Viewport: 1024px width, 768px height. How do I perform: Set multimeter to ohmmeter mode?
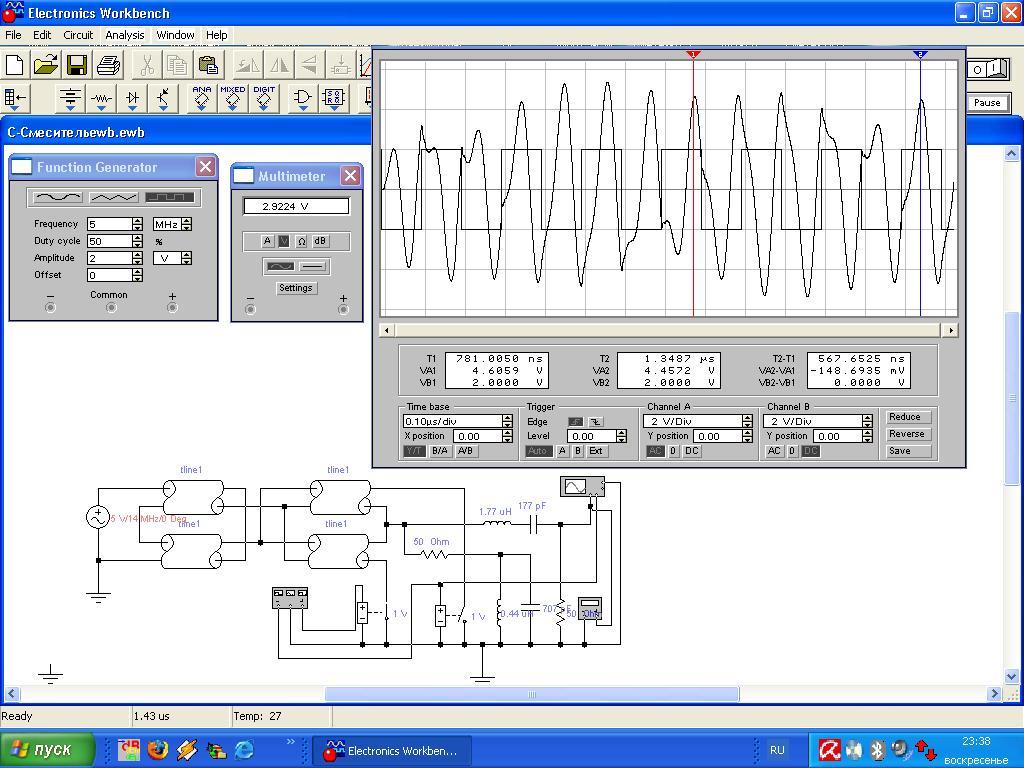coord(301,241)
